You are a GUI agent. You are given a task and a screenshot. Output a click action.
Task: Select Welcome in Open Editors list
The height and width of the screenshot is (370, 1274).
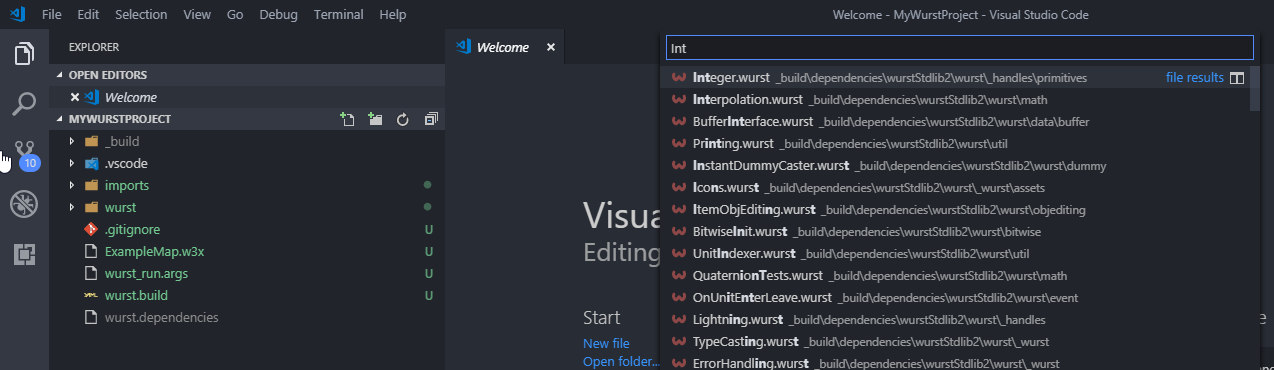pyautogui.click(x=247, y=97)
